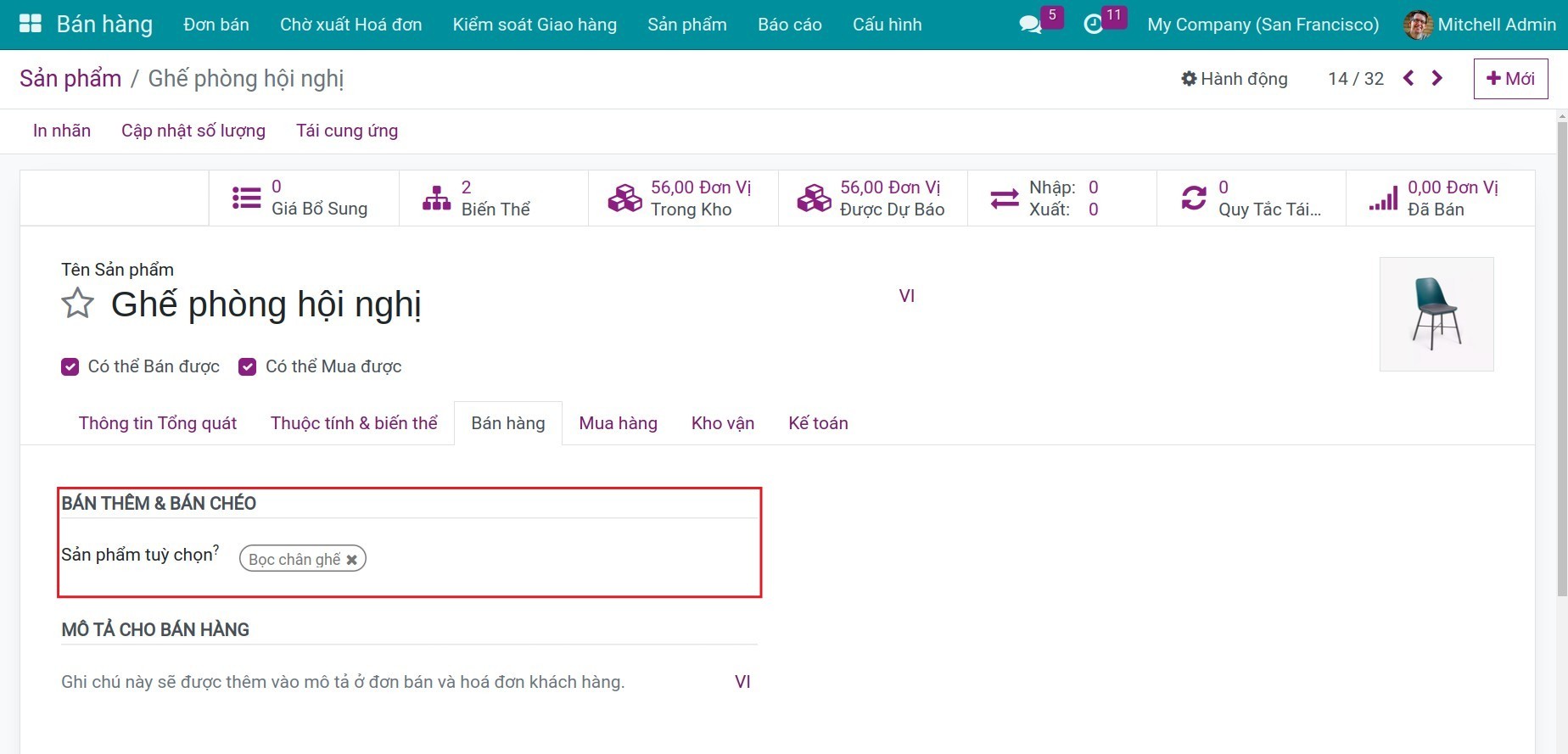
Task: Go to next product record arrow
Action: [x=1437, y=78]
